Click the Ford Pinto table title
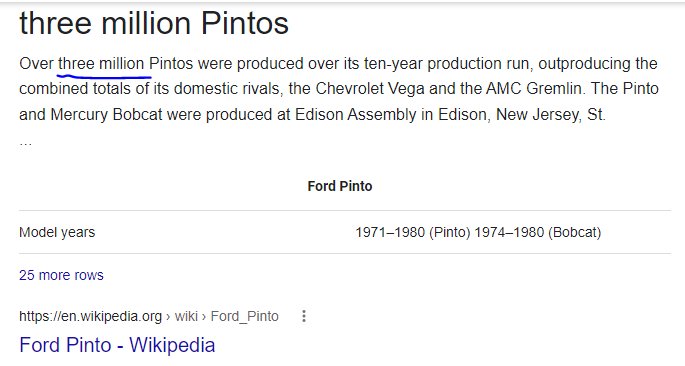The image size is (685, 366). tap(340, 186)
